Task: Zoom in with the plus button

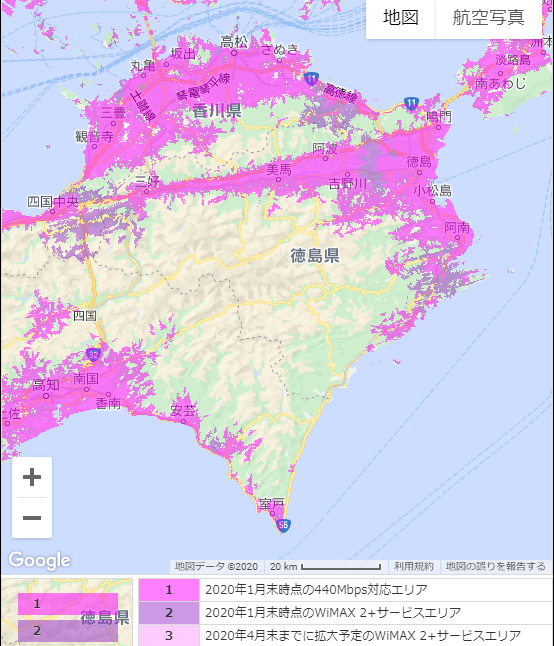Action: coord(32,477)
